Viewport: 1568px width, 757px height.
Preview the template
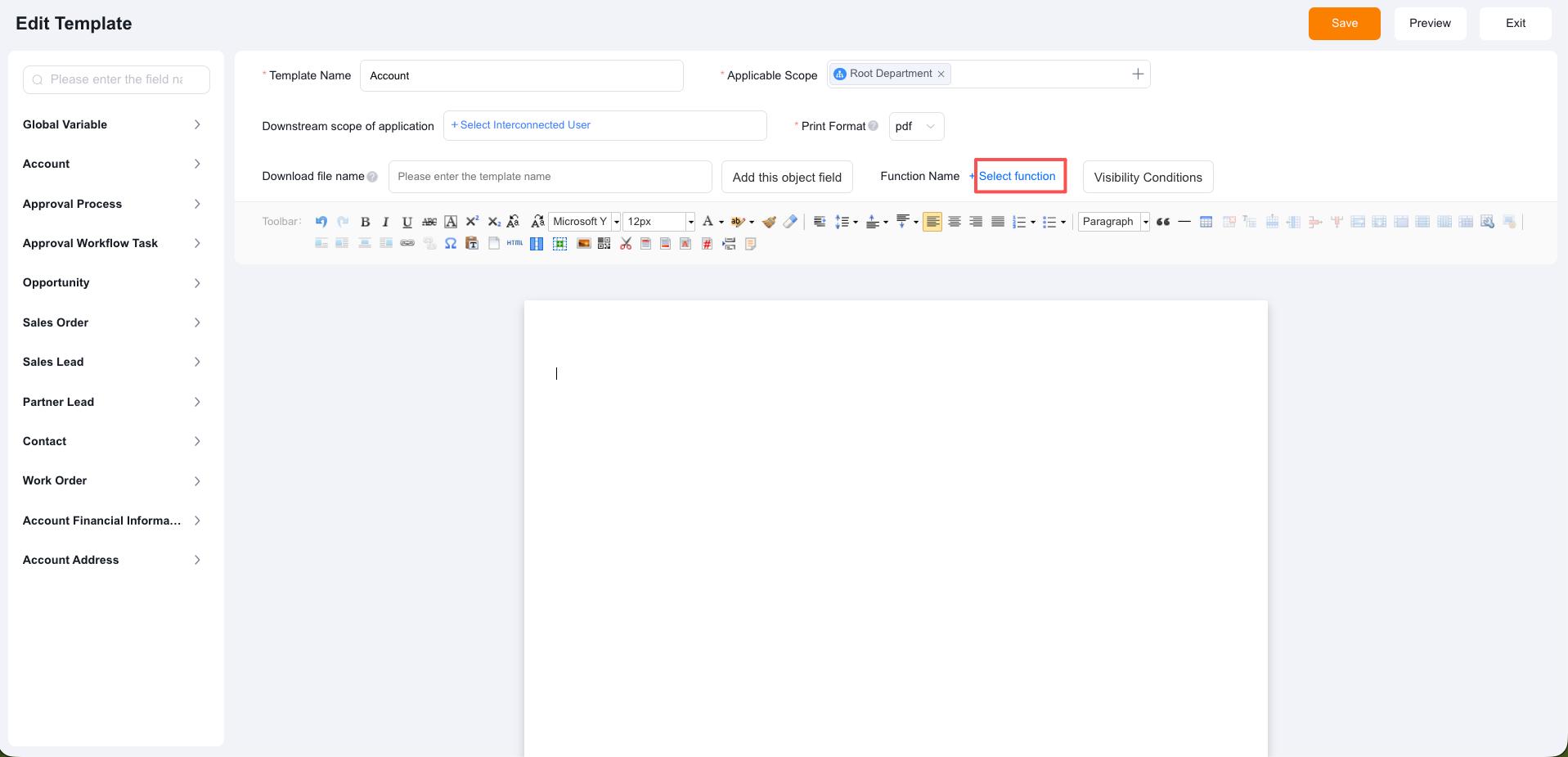(x=1430, y=24)
